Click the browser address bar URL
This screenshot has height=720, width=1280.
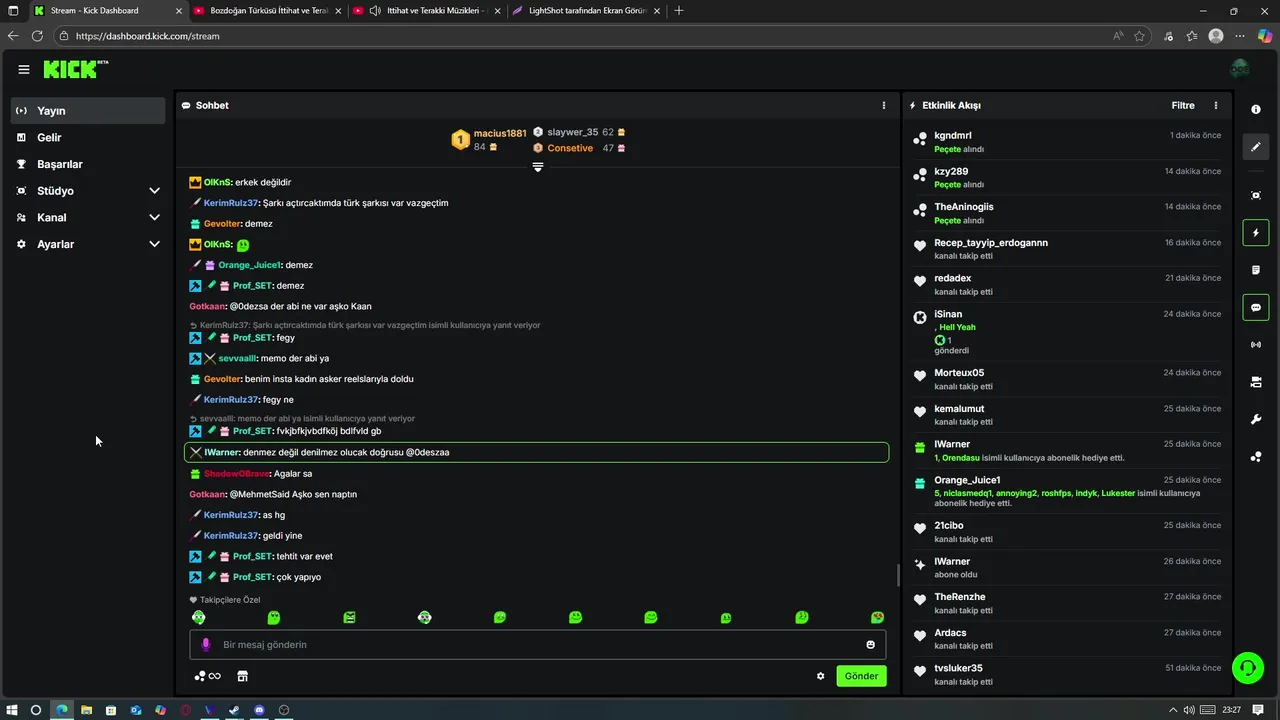click(x=148, y=36)
